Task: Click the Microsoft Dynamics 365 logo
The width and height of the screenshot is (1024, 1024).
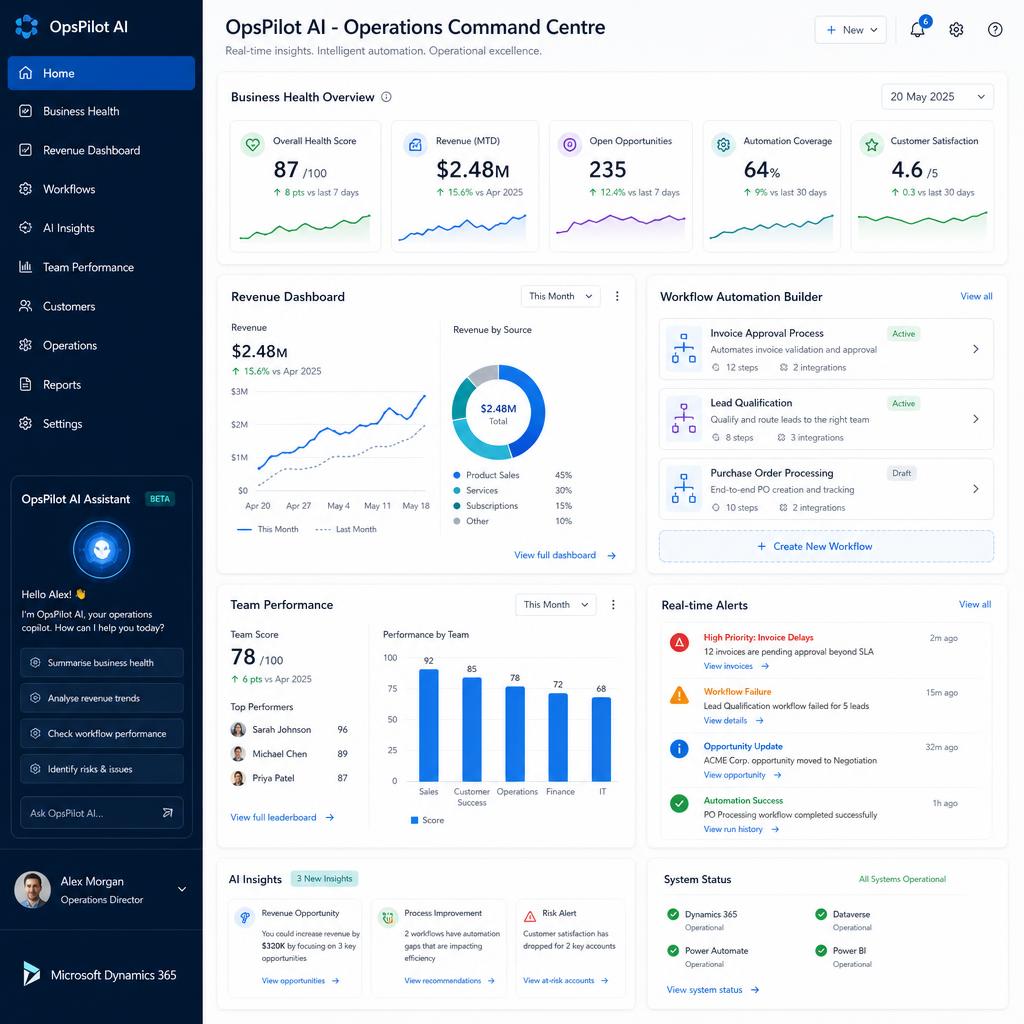Action: 30,974
